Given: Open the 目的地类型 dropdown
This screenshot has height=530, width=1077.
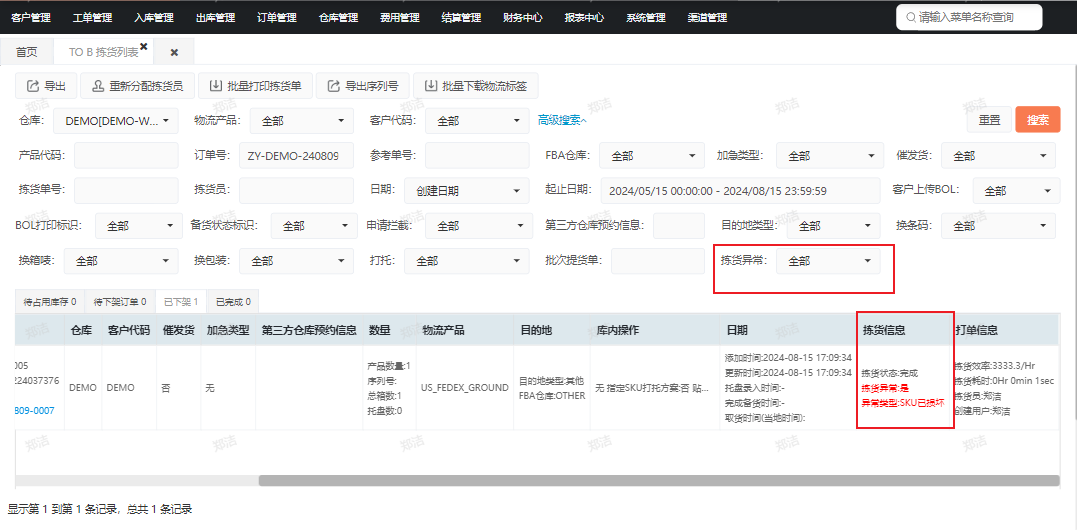Looking at the screenshot, I should coord(834,225).
